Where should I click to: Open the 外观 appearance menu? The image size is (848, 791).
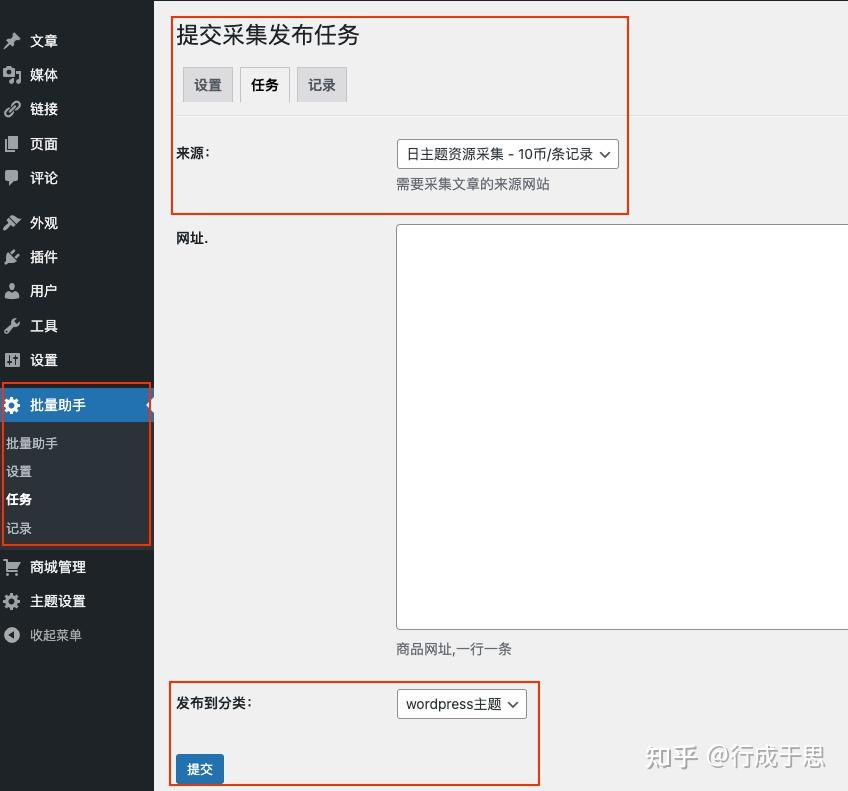pyautogui.click(x=44, y=222)
